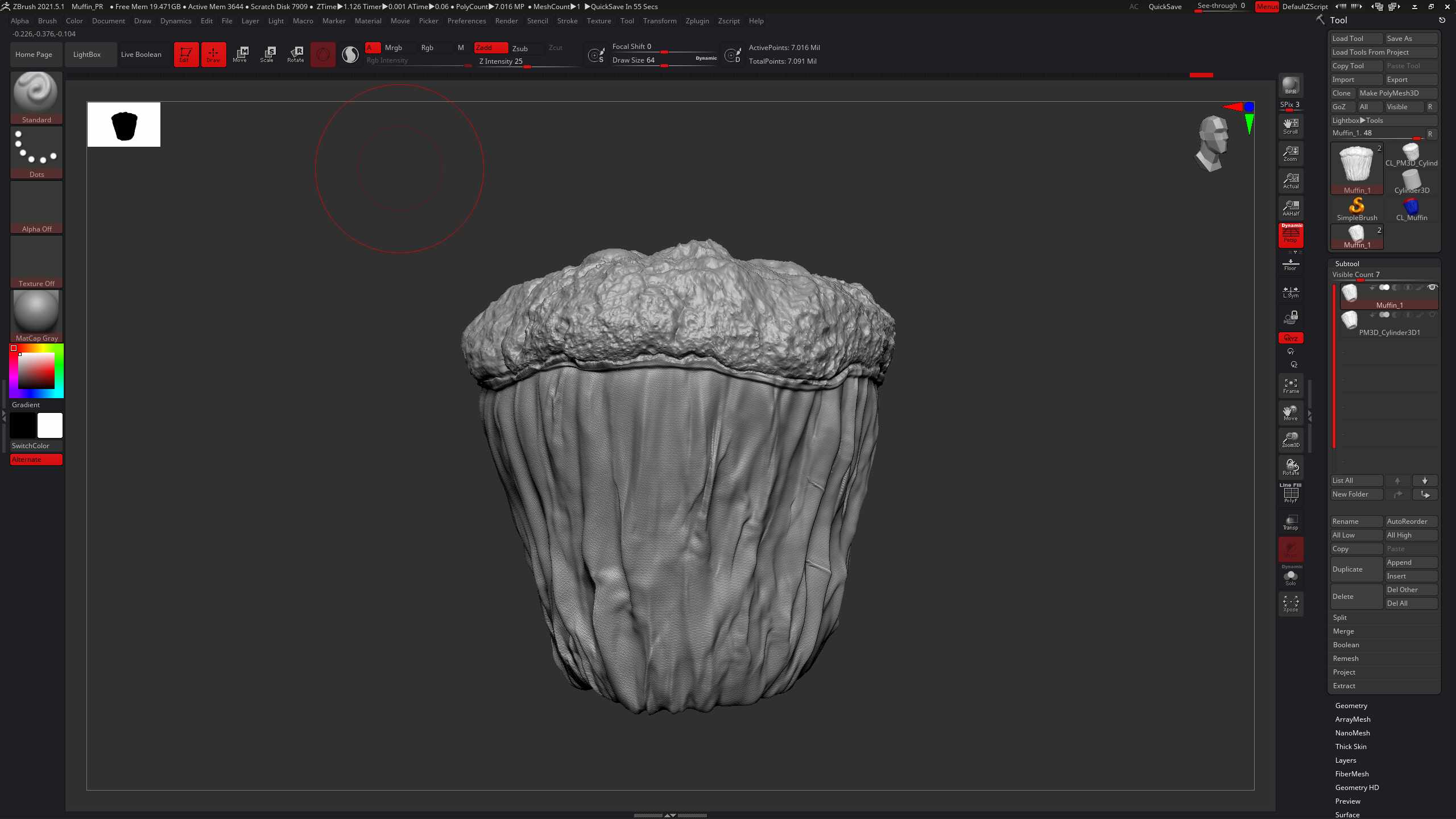1456x819 pixels.
Task: Click the Zoom3D navigation icon
Action: [1290, 439]
